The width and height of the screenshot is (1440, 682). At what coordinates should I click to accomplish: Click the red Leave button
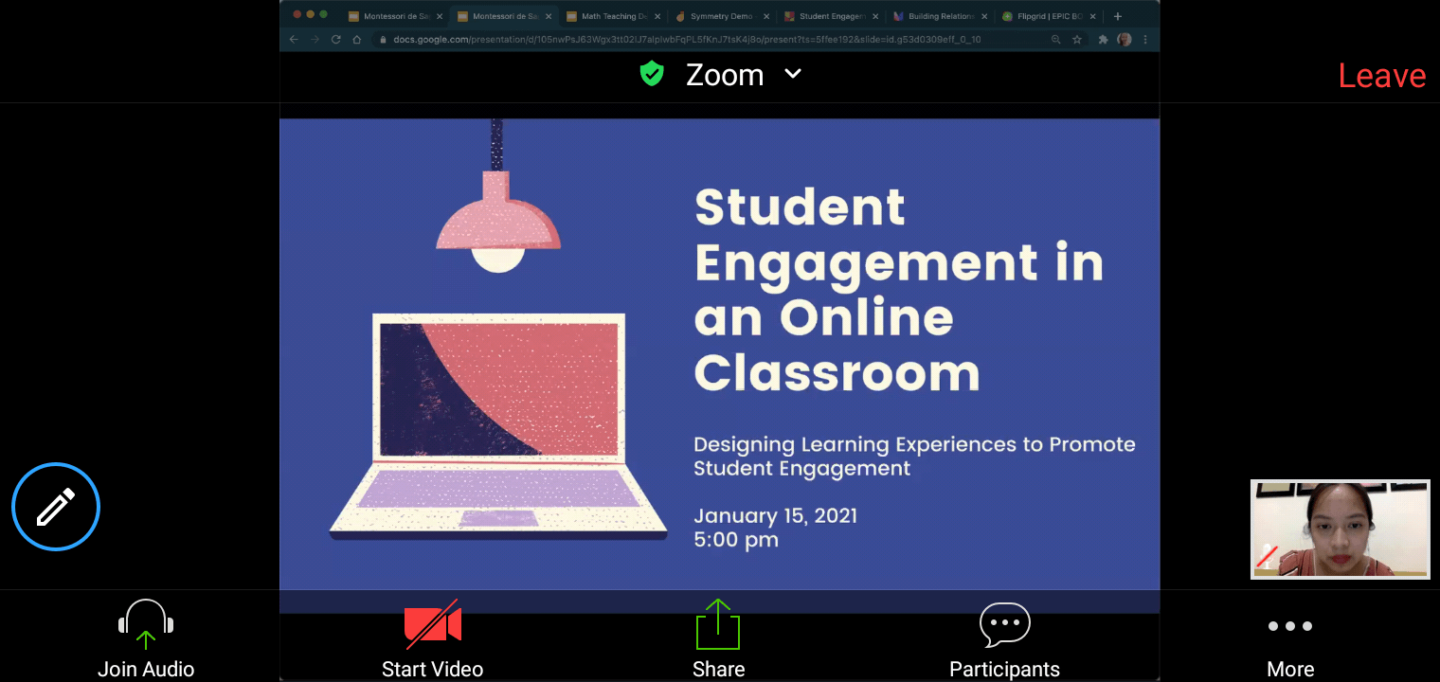pos(1382,74)
